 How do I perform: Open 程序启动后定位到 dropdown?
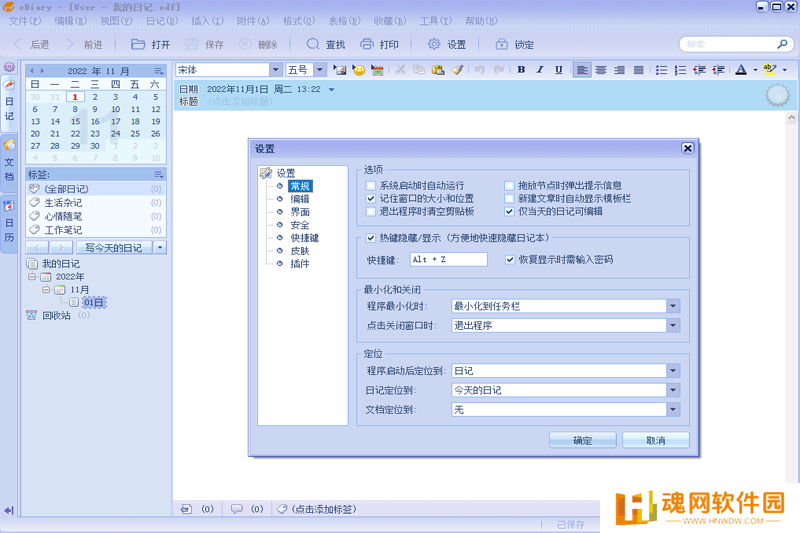[x=673, y=371]
